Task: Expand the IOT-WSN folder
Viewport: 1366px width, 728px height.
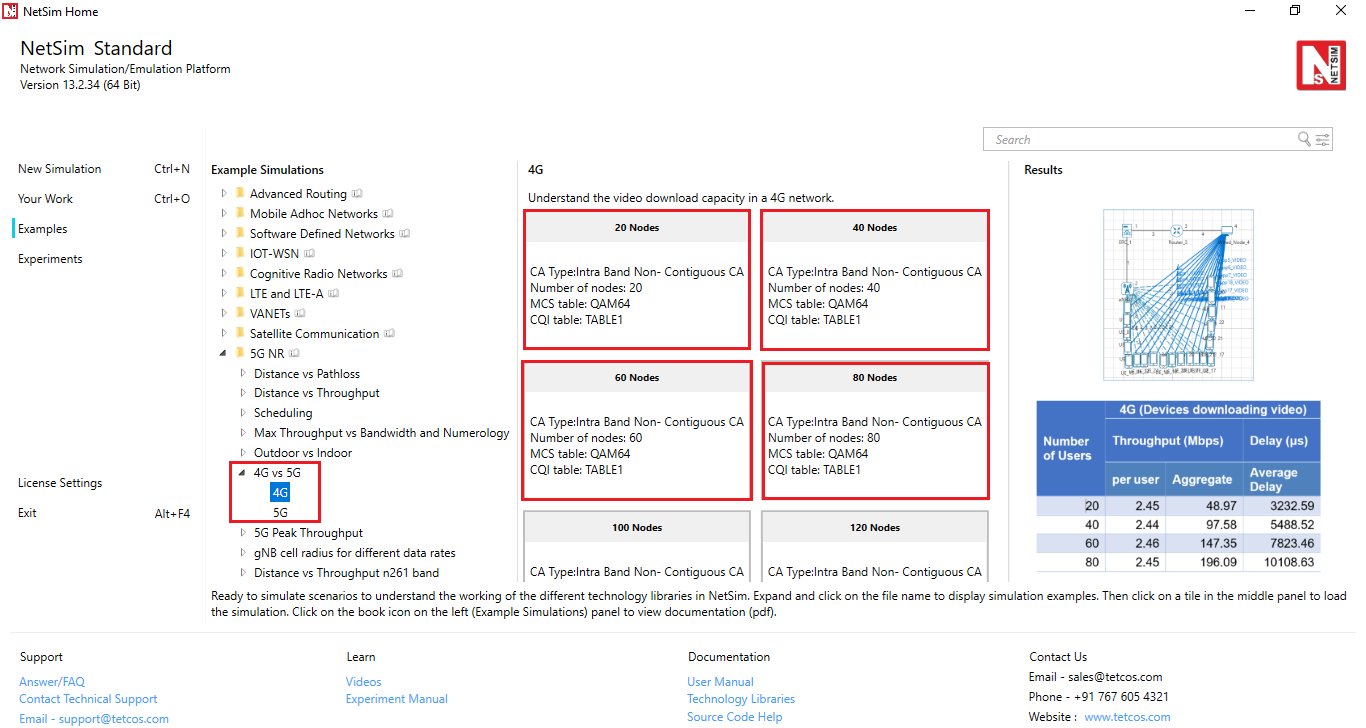Action: click(224, 253)
